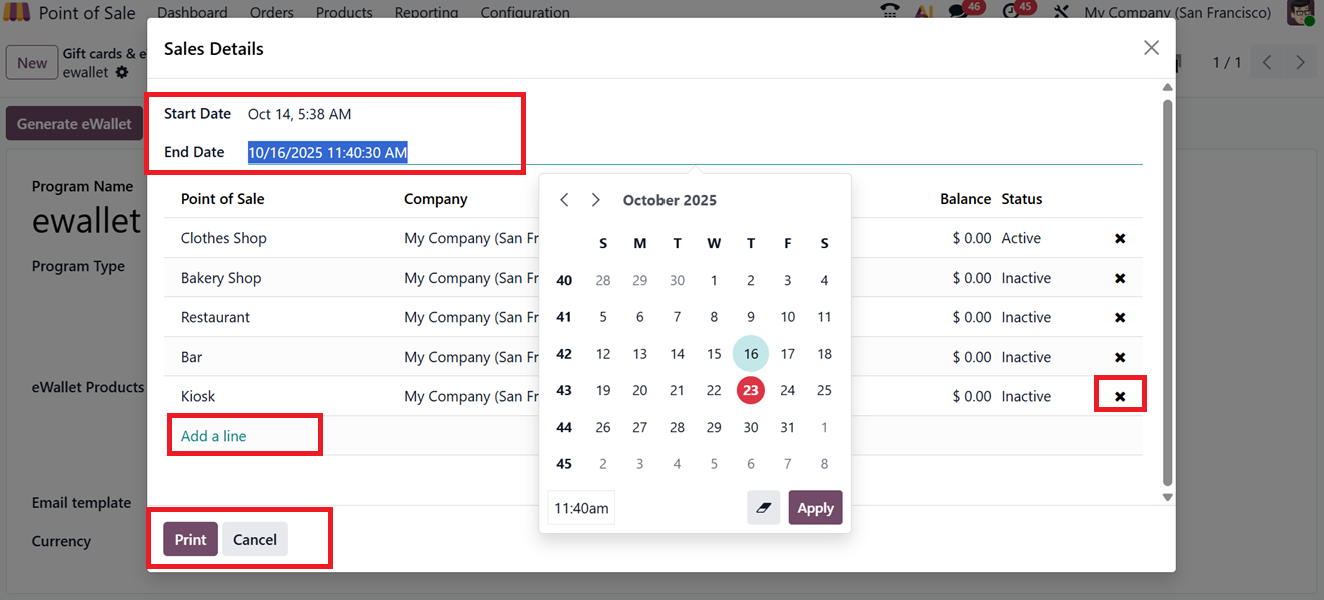Open the 11:40am time picker
This screenshot has height=600, width=1324.
tap(581, 508)
